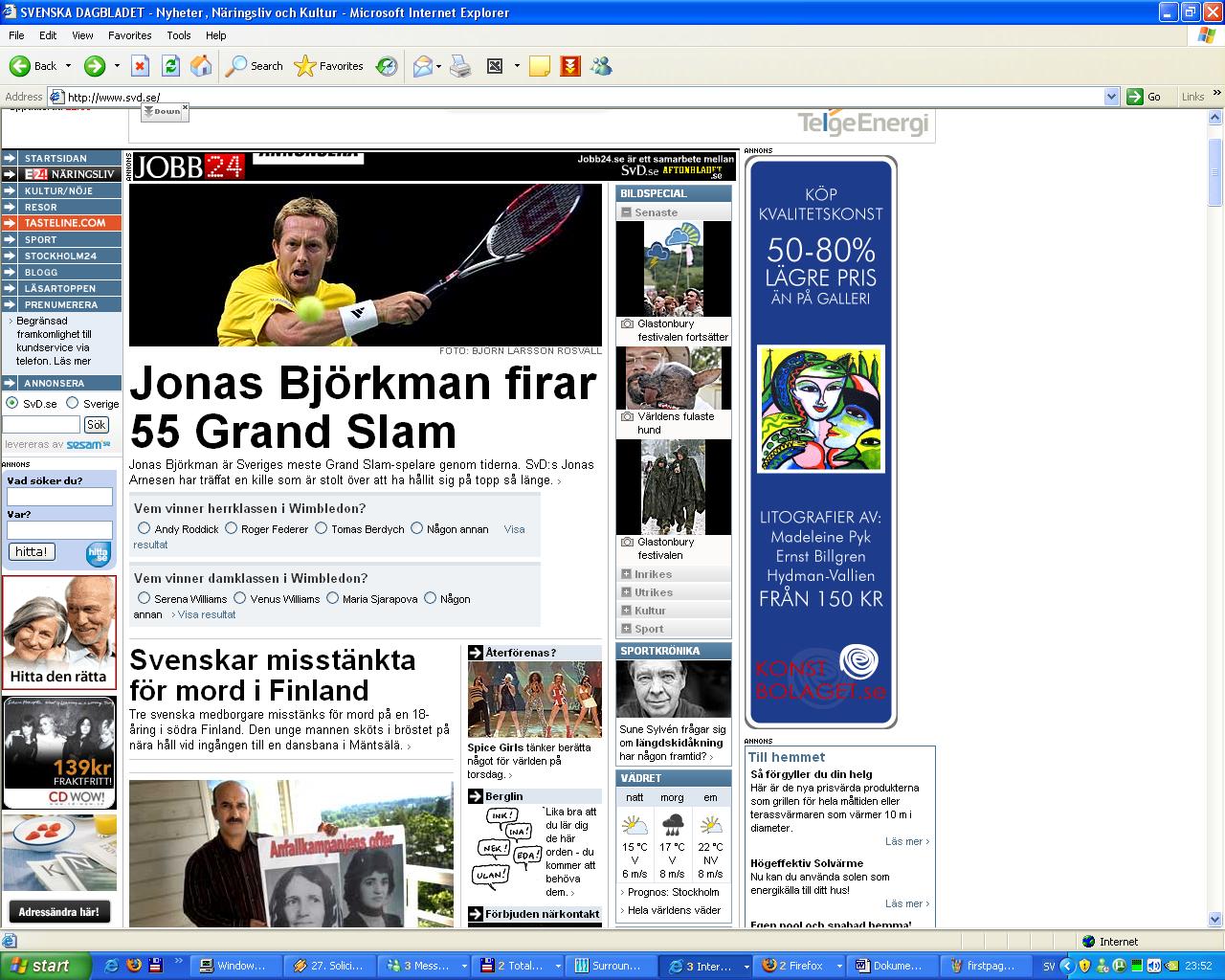Open the Search pane
The width and height of the screenshot is (1225, 980).
point(255,66)
